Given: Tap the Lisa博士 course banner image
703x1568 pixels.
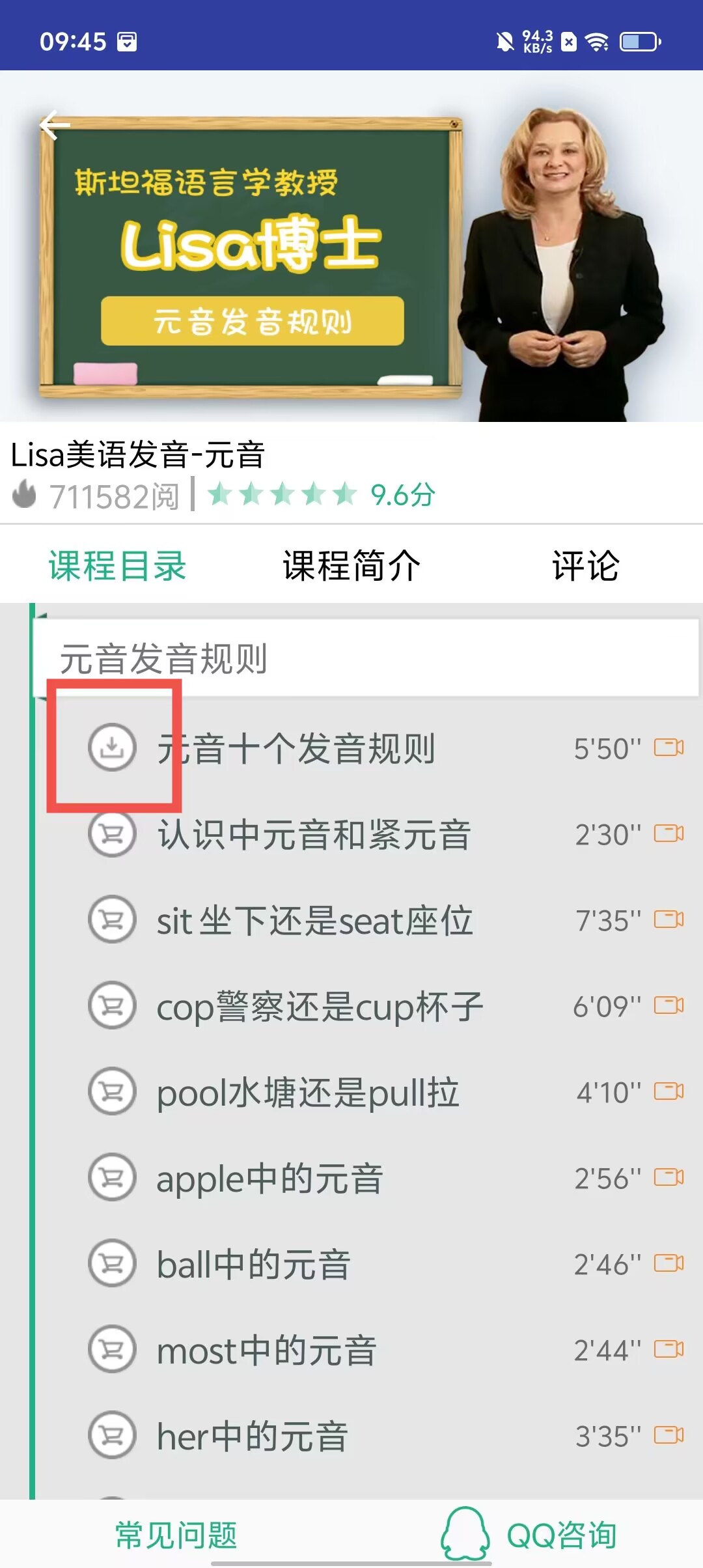Looking at the screenshot, I should click(x=351, y=246).
